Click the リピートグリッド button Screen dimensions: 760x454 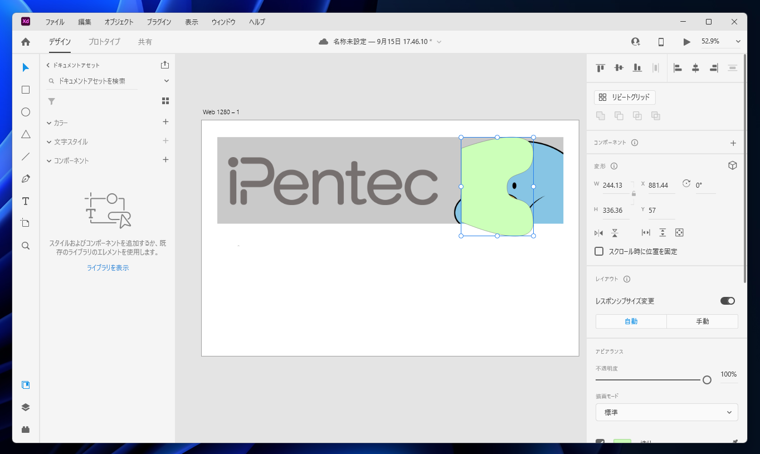(x=625, y=97)
